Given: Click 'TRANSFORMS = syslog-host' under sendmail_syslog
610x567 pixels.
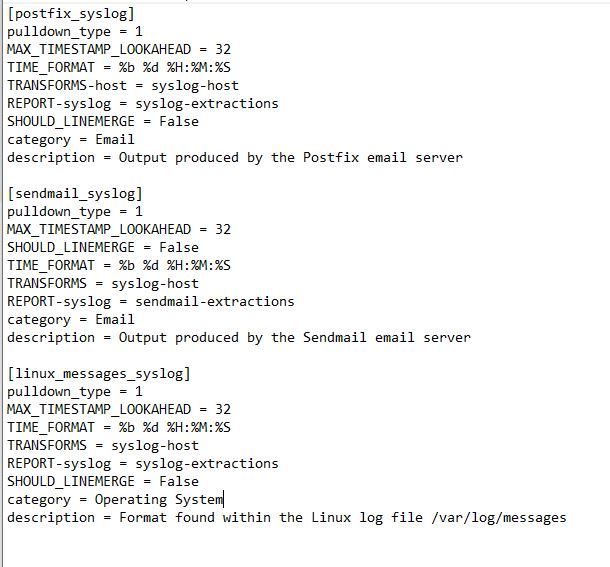Looking at the screenshot, I should [x=103, y=284].
